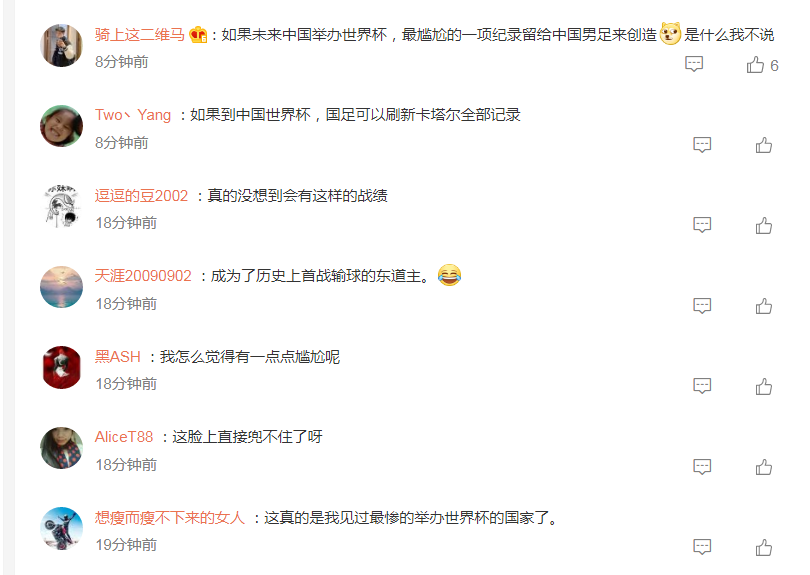The width and height of the screenshot is (810, 575).
Task: Reply to 天涯20090902's comment
Action: tap(702, 305)
